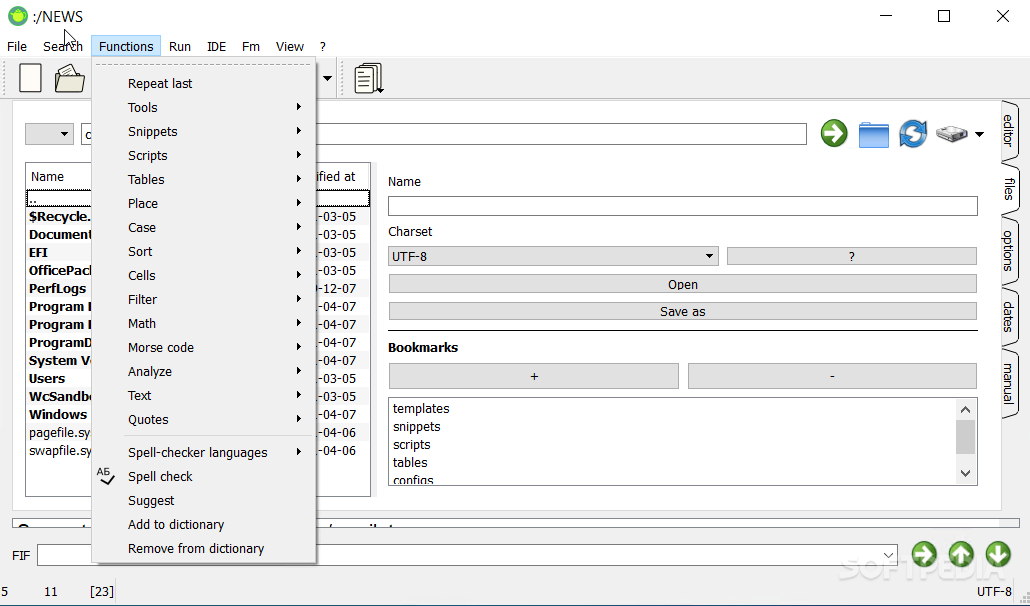Screen dimensions: 1030x606
Task: Click the blue refresh arrows icon
Action: point(913,133)
